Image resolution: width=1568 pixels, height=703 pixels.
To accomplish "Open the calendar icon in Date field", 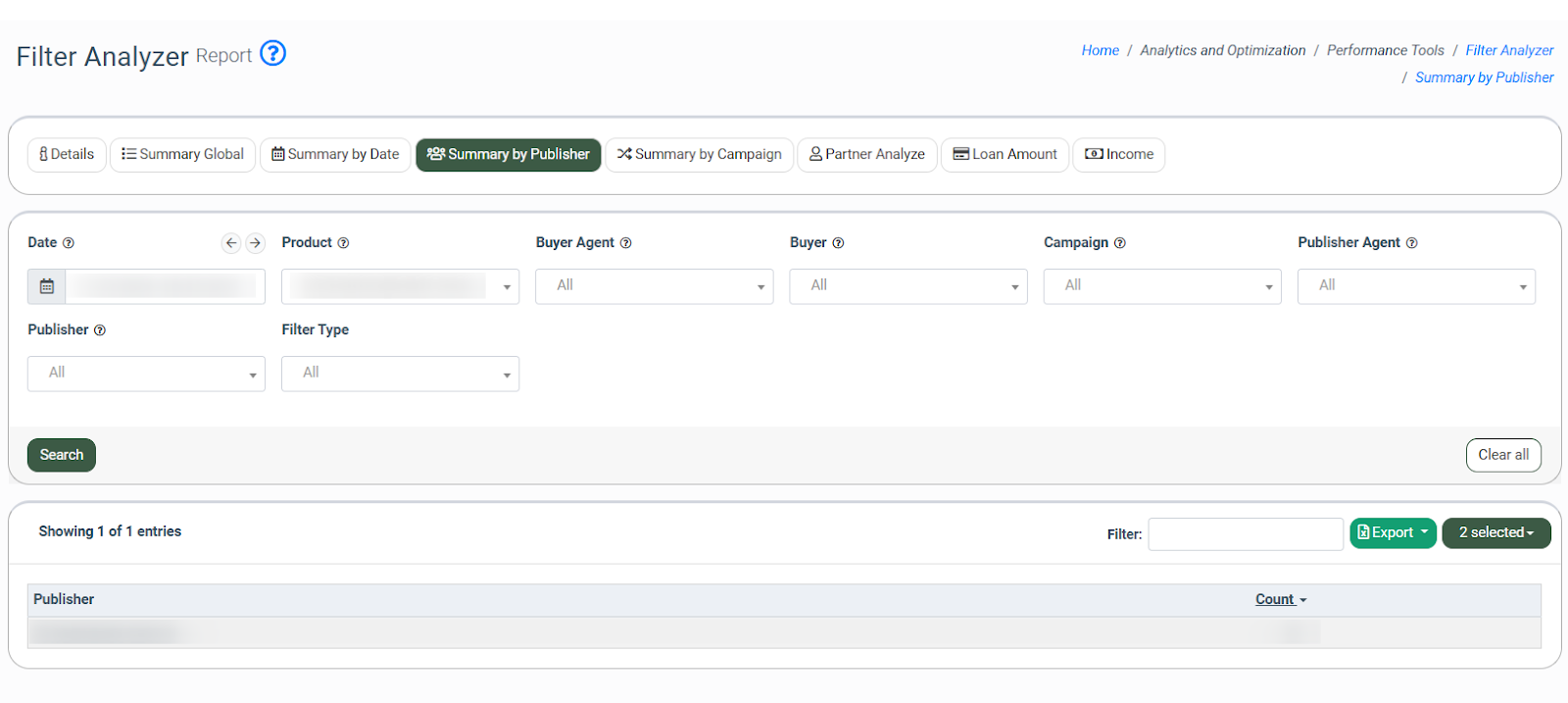I will [47, 286].
